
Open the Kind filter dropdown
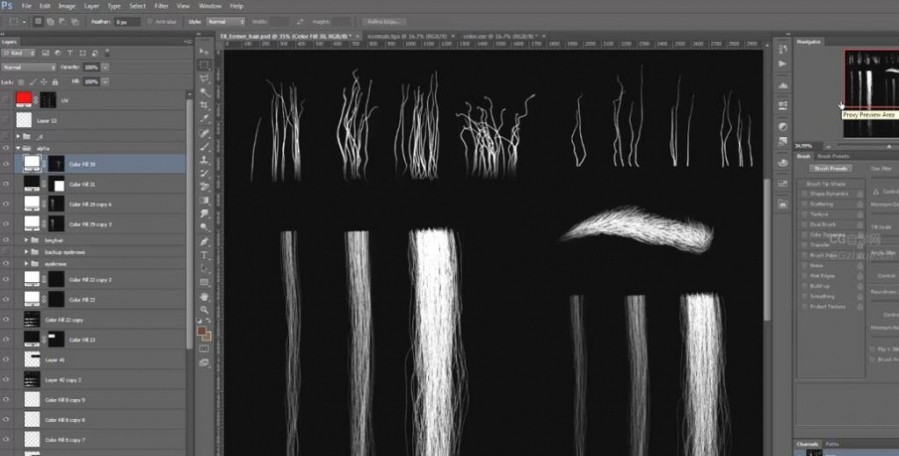(x=18, y=53)
